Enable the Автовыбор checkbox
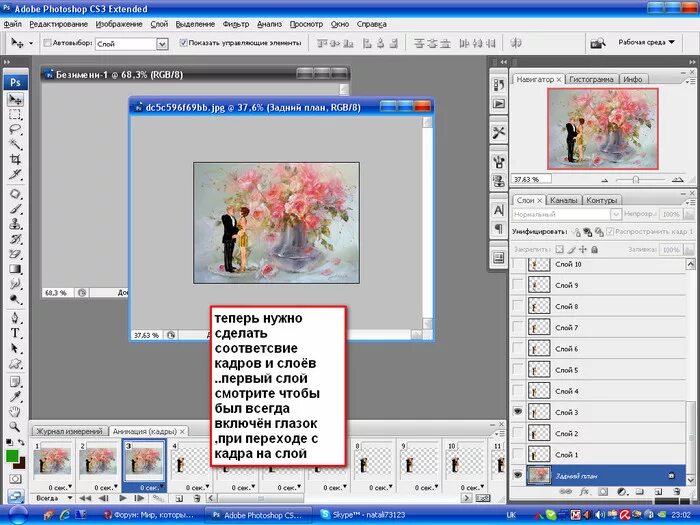Screen dimensions: 700x525 [x=47, y=43]
